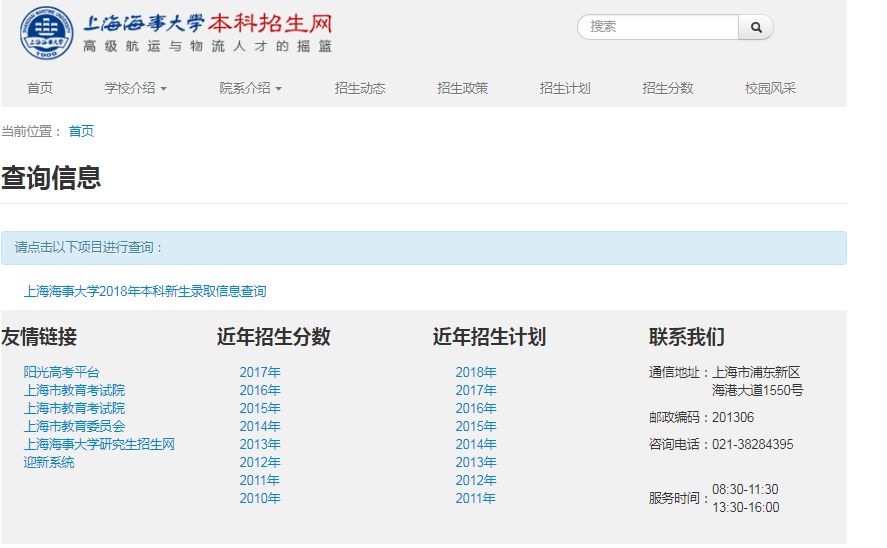This screenshot has width=887, height=548.
Task: Click the Shanghai Maritime University logo emblem
Action: 46,33
